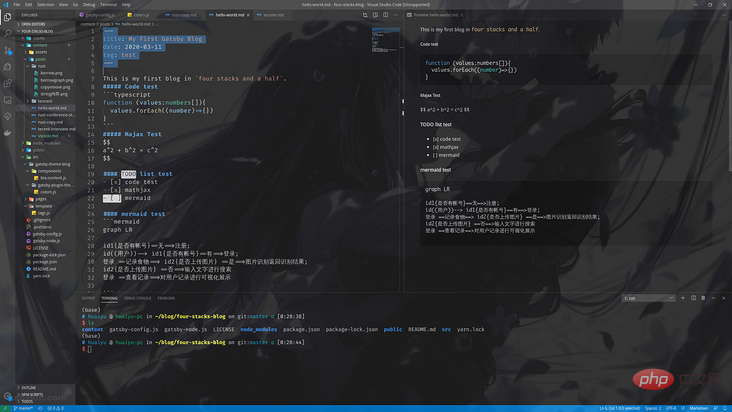
Task: Split the terminal panel
Action: tap(693, 298)
